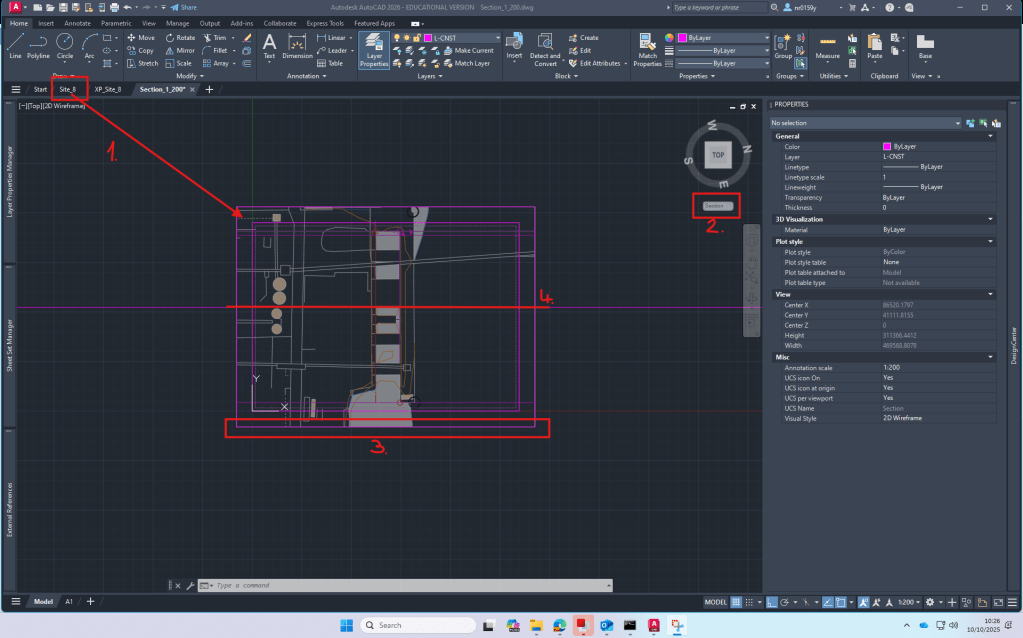Select the Mirror modify tool
This screenshot has height=638, width=1023.
(x=180, y=50)
